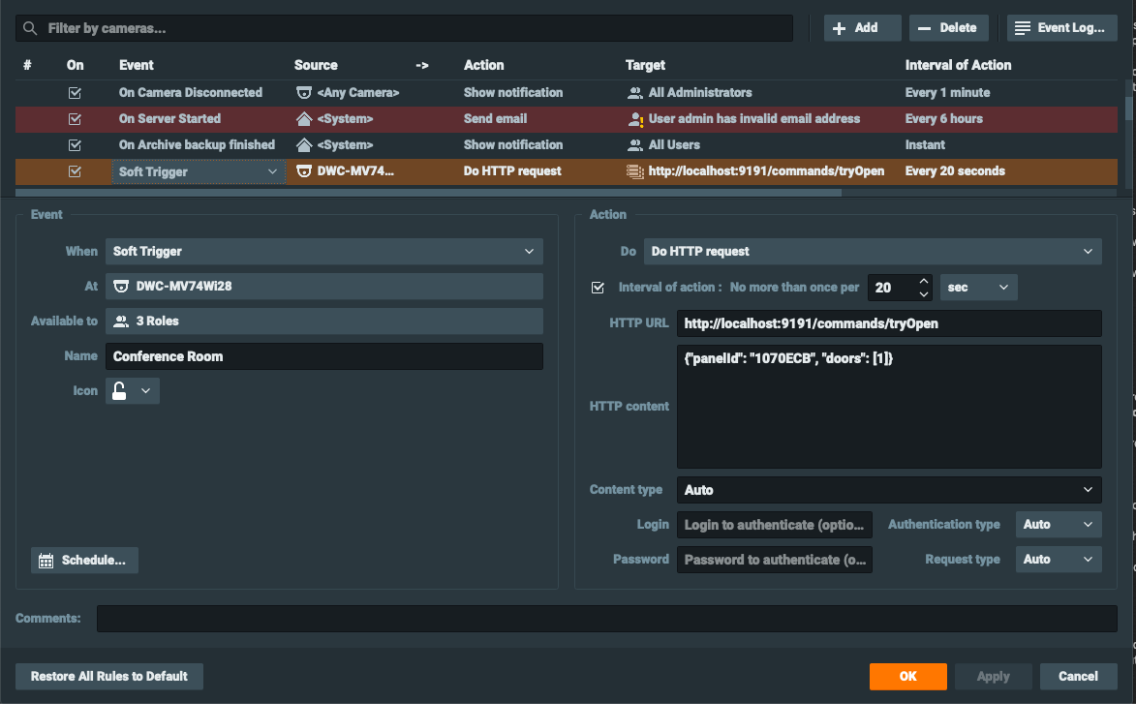This screenshot has width=1136, height=704.
Task: Open the Request type dropdown
Action: coord(1058,559)
